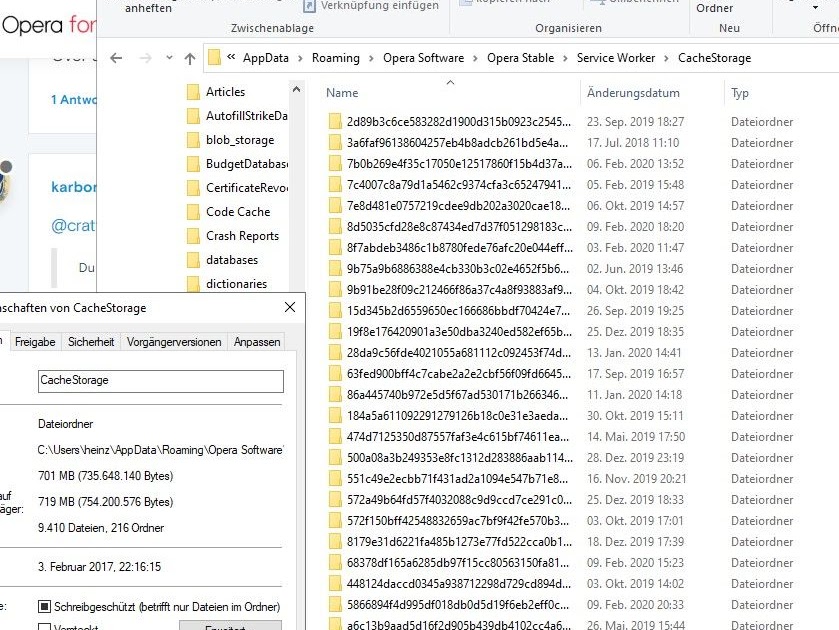Click folder icon of 15d345b2d655 row
This screenshot has width=839, height=630.
coord(335,310)
